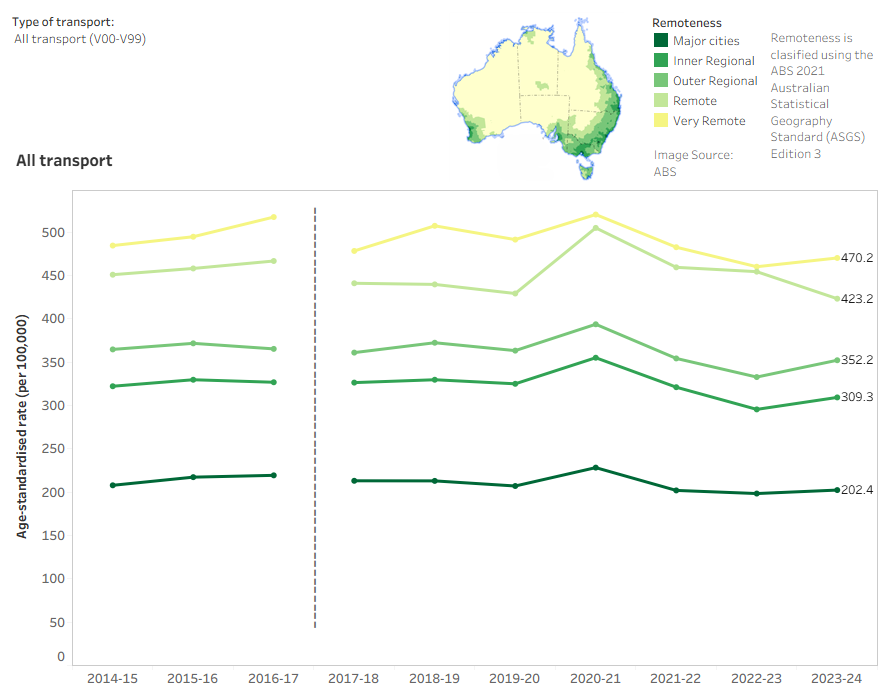The width and height of the screenshot is (890, 700).
Task: Click the 2018-19 x-axis label
Action: pyautogui.click(x=434, y=678)
